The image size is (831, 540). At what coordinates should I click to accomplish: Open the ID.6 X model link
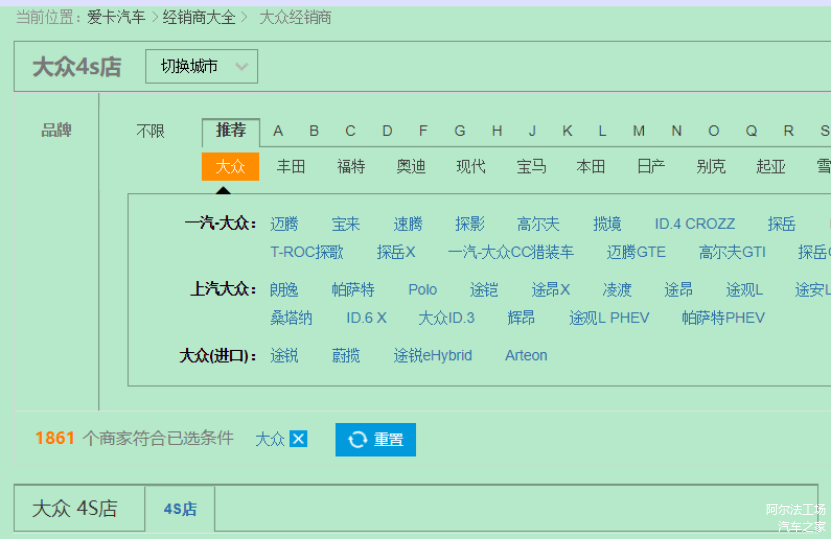366,318
